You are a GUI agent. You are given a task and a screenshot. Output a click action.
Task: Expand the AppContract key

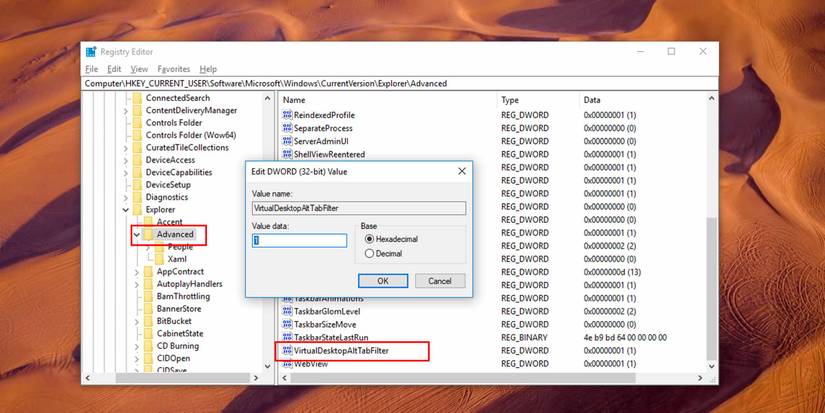tap(137, 271)
